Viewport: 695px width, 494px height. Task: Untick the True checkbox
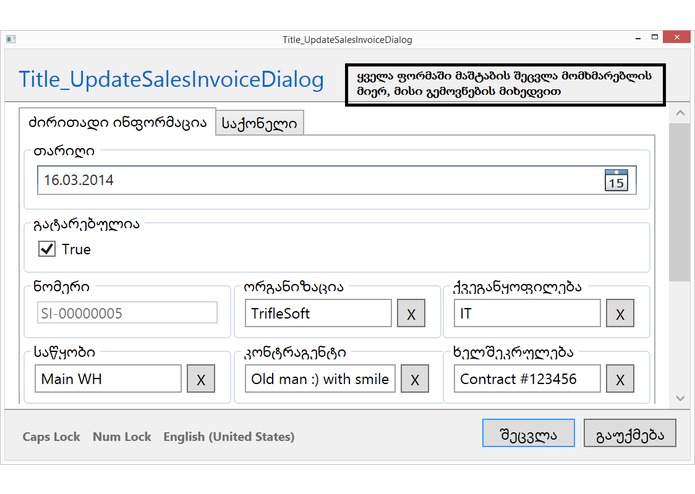pyautogui.click(x=47, y=249)
